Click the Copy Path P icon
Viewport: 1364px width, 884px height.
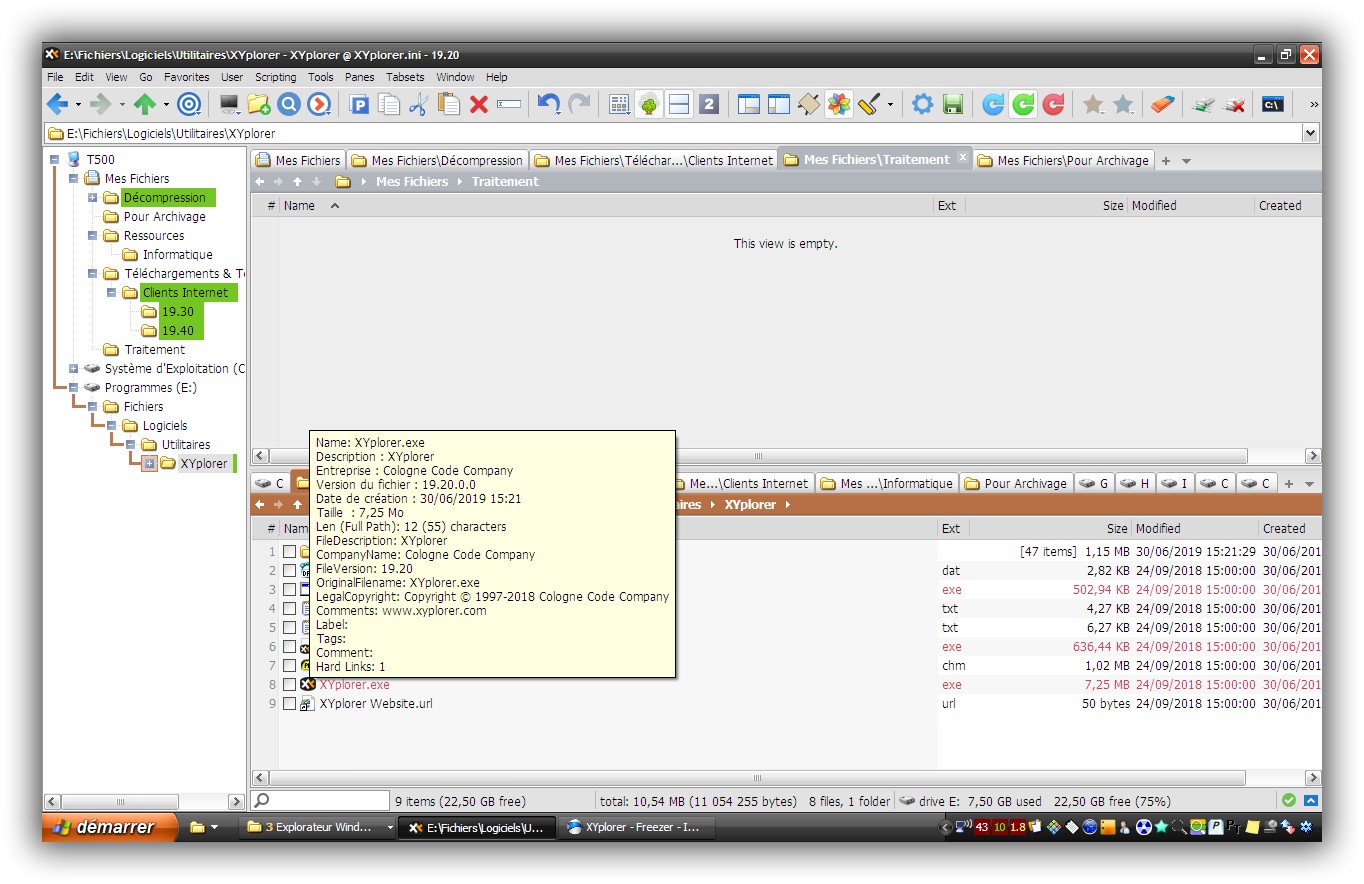[359, 103]
